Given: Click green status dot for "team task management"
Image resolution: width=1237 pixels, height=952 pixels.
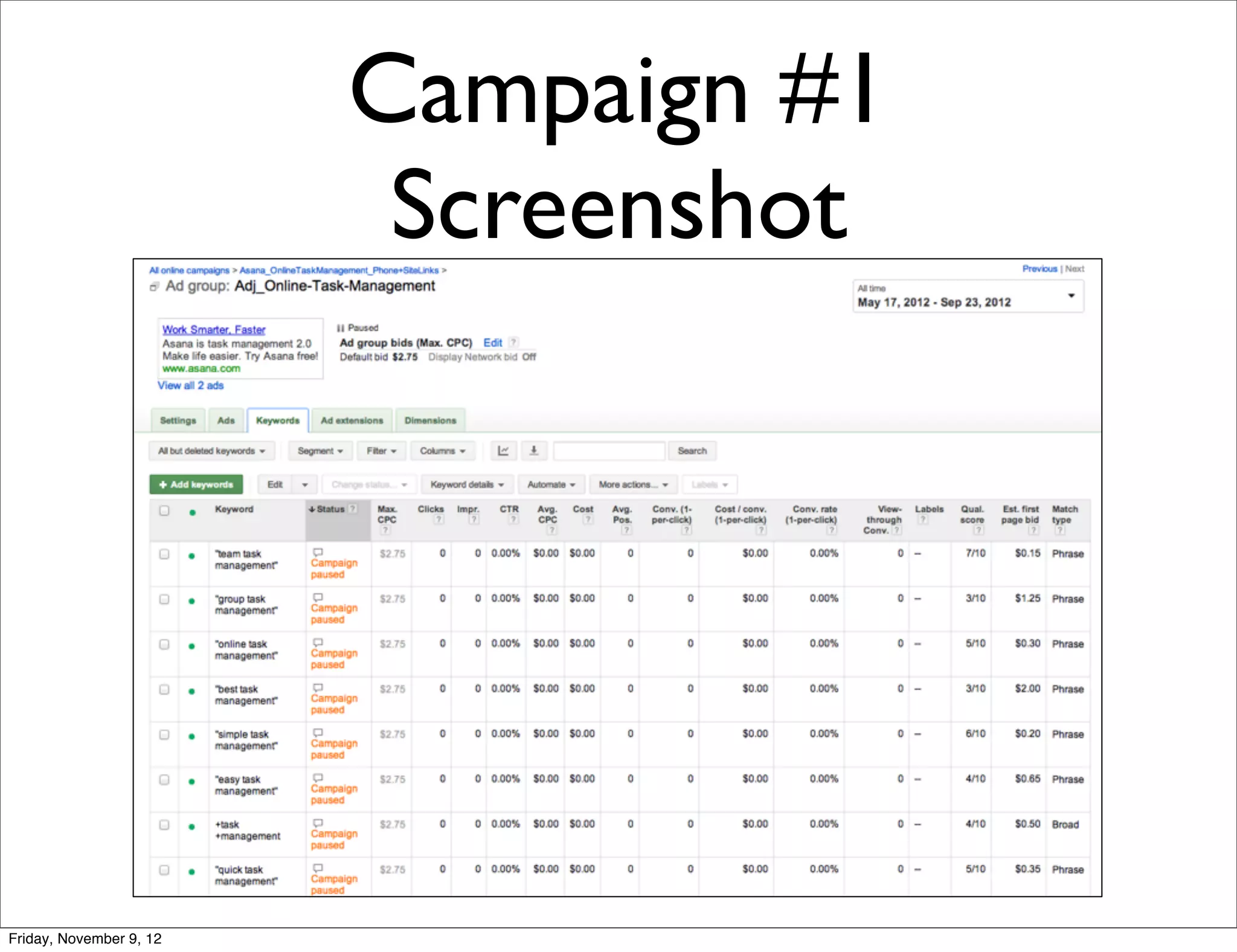Looking at the screenshot, I should (x=192, y=556).
